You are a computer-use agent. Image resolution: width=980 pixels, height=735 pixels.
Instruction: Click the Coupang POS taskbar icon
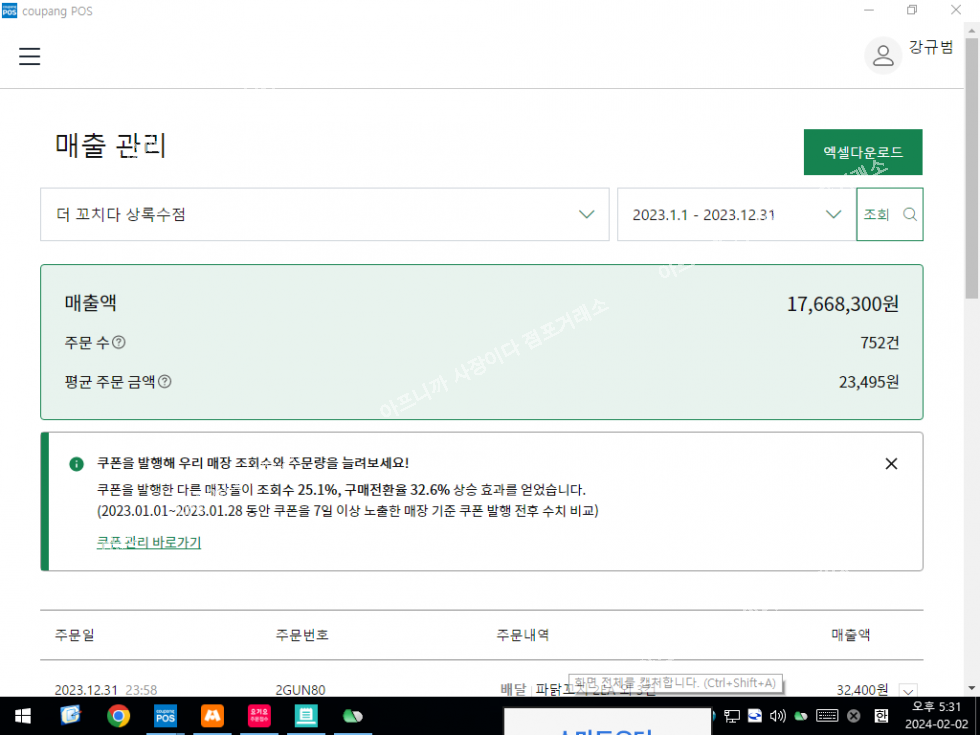point(165,716)
